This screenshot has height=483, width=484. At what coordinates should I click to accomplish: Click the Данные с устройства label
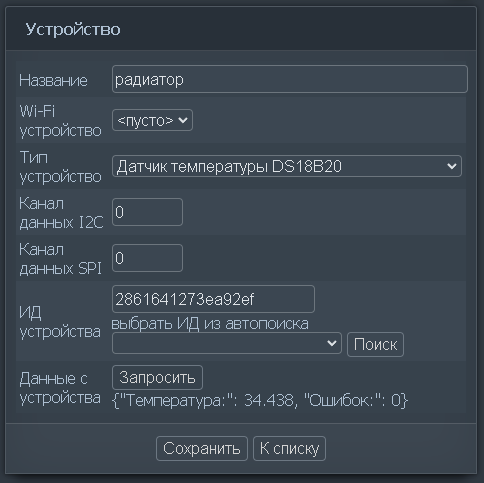pyautogui.click(x=60, y=388)
